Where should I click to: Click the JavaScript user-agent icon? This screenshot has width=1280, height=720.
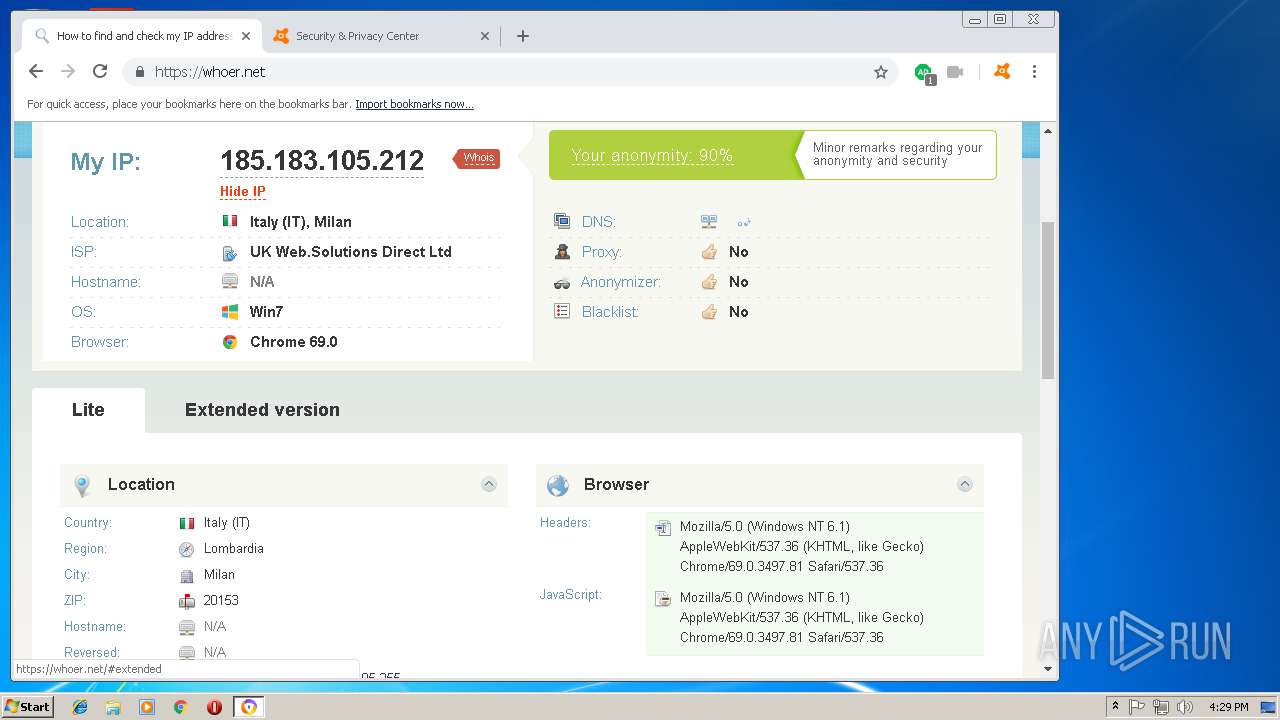662,599
